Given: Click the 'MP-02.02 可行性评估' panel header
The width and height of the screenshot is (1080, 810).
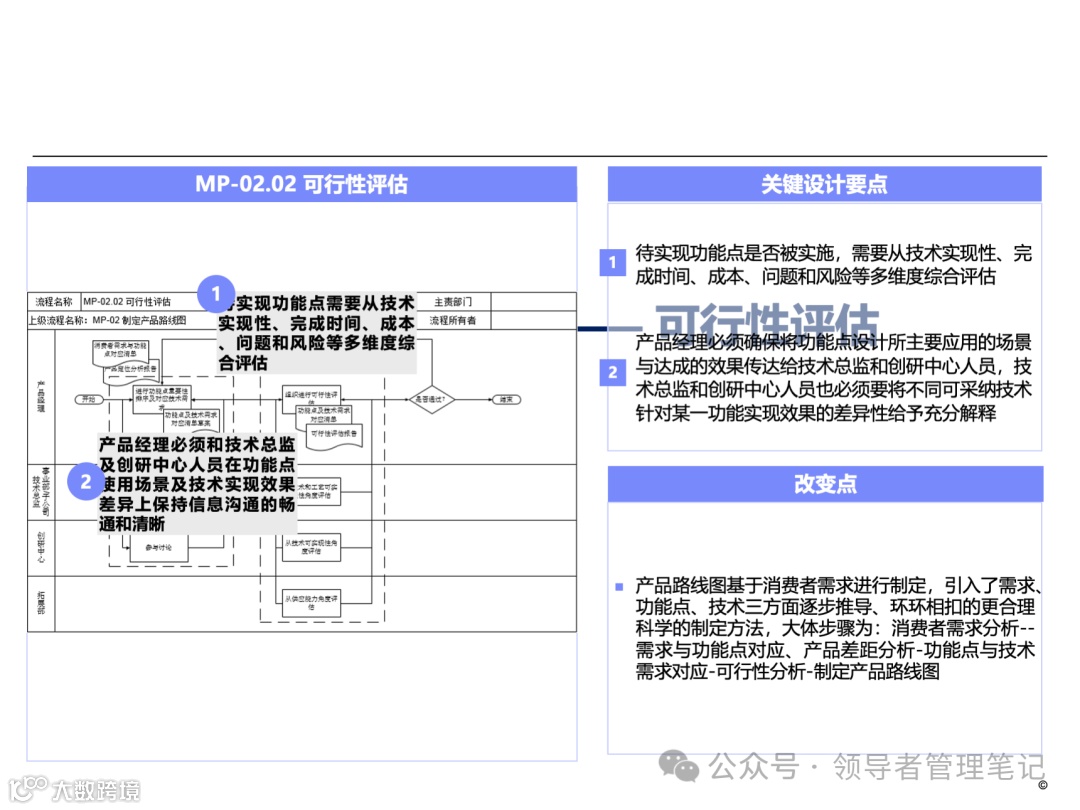Looking at the screenshot, I should click(302, 185).
